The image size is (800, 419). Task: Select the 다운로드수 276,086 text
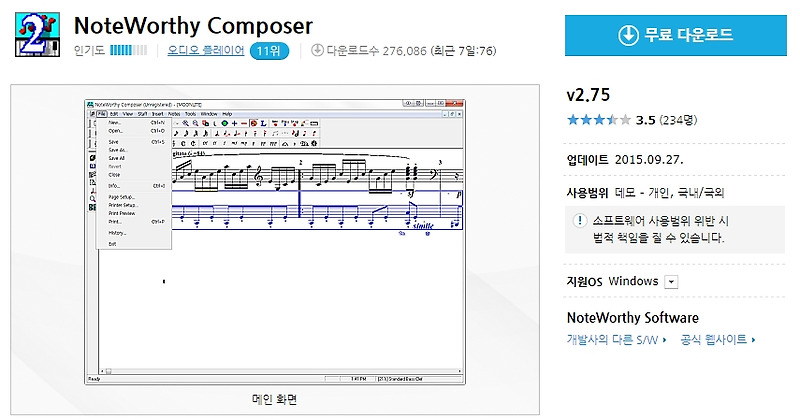[377, 51]
